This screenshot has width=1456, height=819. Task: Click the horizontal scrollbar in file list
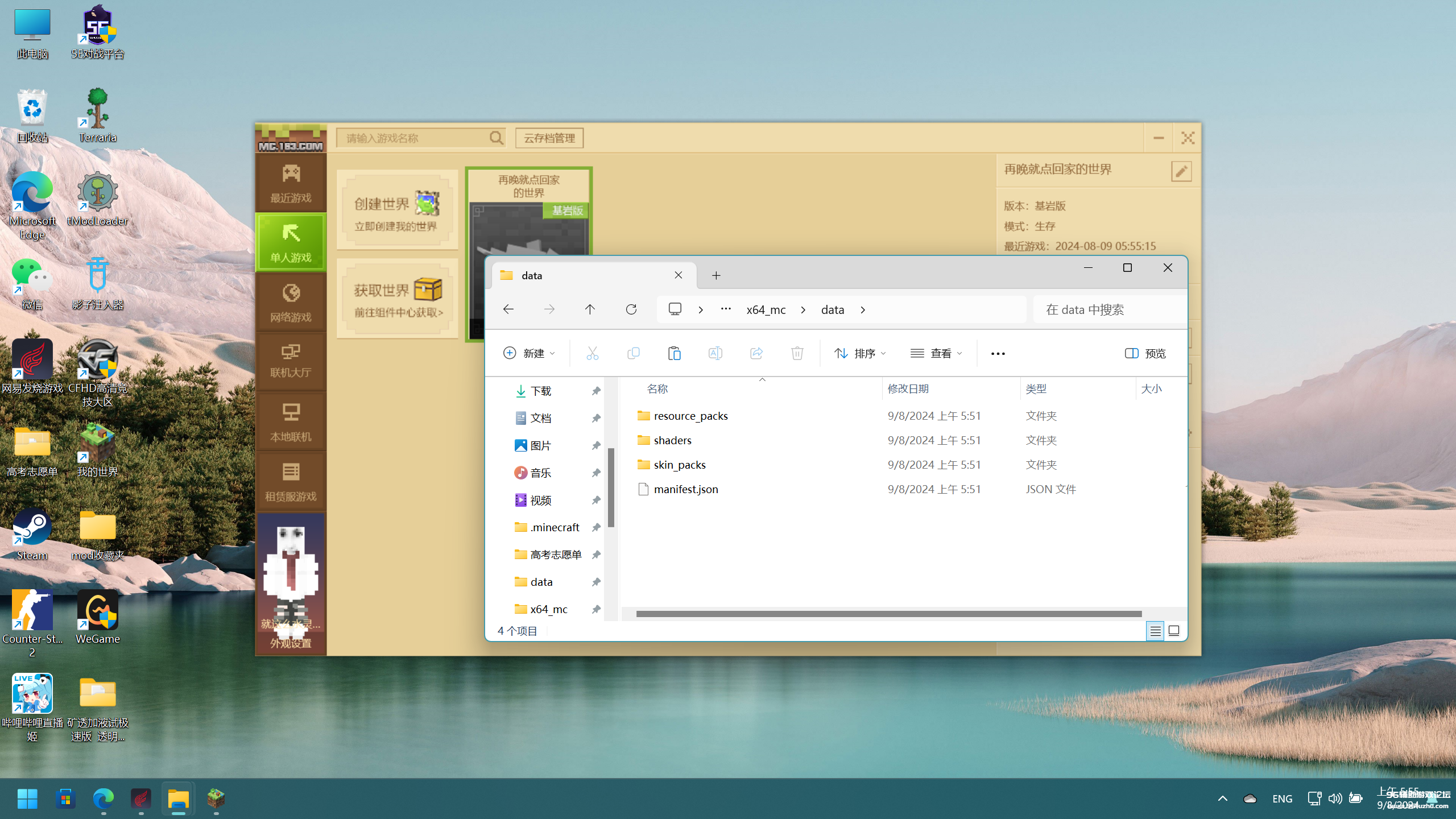pyautogui.click(x=888, y=614)
